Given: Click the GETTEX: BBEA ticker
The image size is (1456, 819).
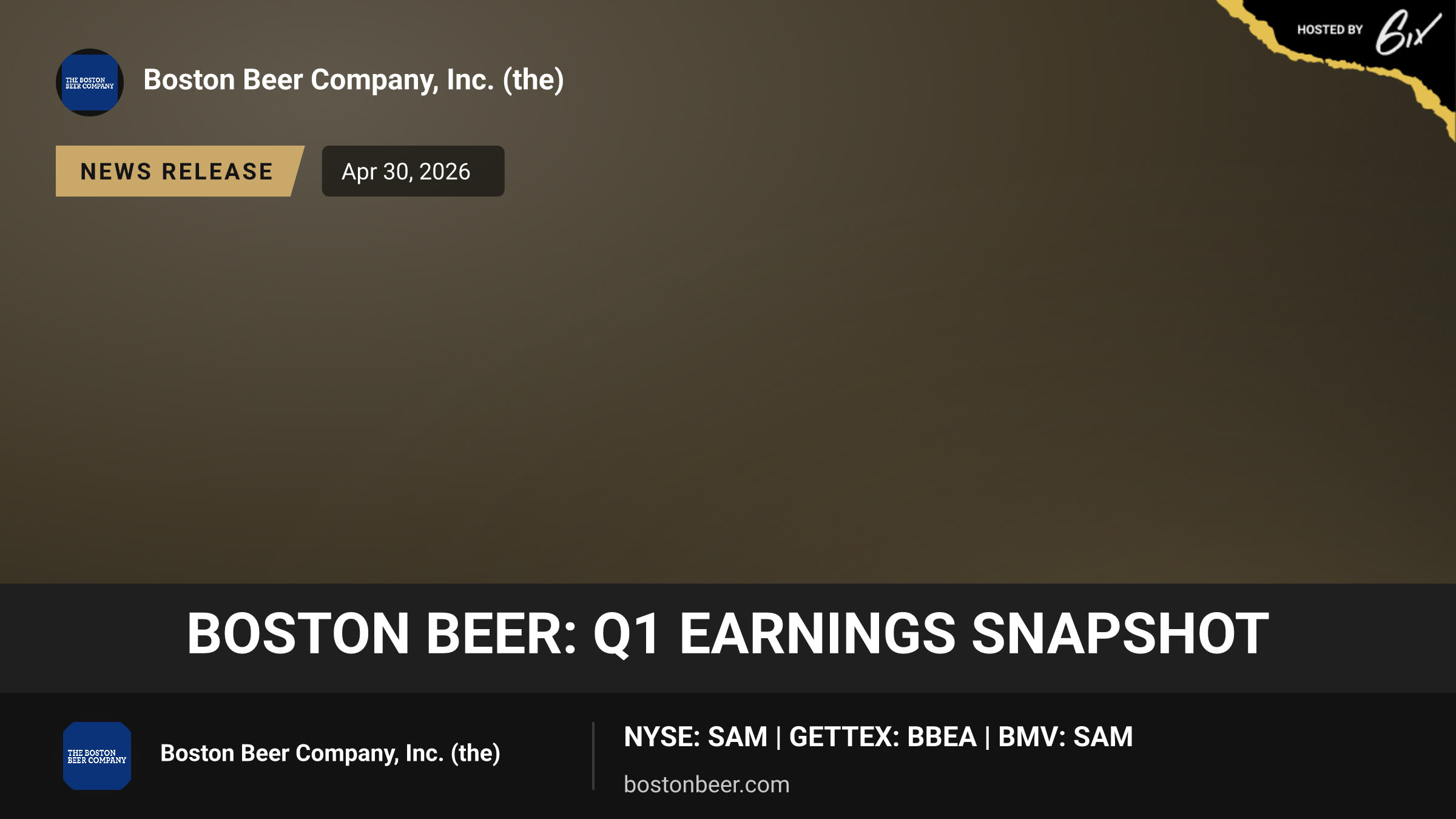Looking at the screenshot, I should pyautogui.click(x=883, y=736).
